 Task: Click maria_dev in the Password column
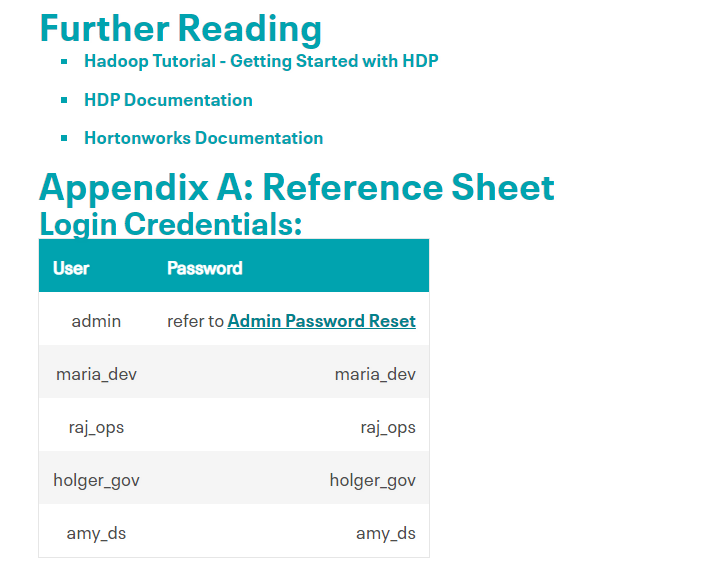click(x=375, y=374)
